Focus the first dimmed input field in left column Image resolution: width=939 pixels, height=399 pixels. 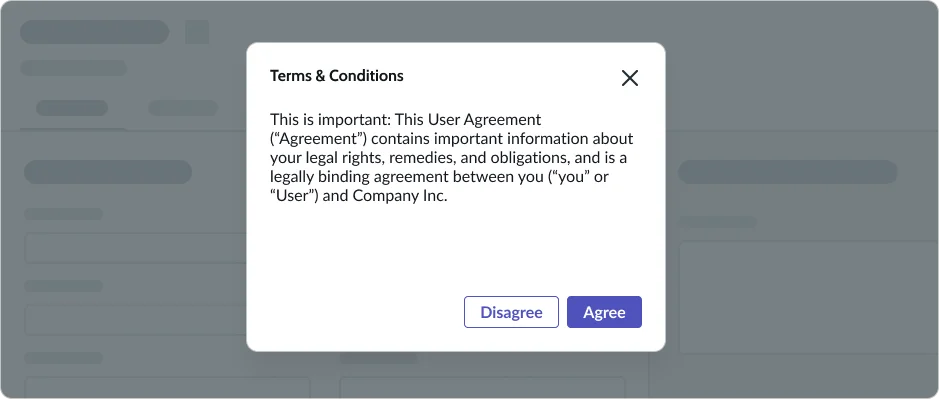tap(135, 248)
